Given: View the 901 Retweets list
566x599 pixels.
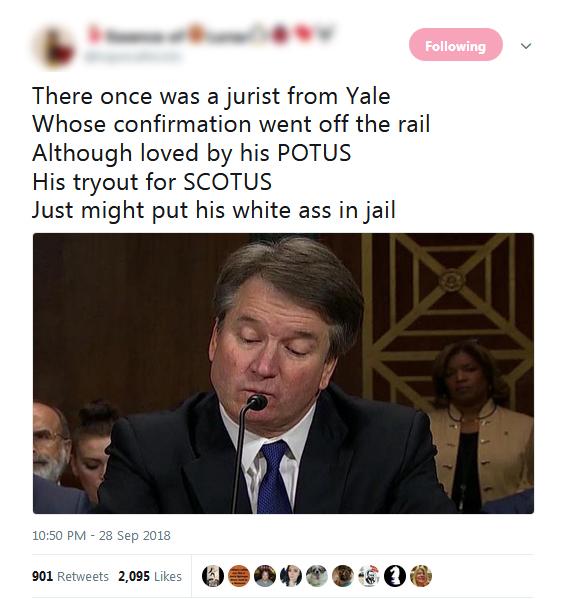Looking at the screenshot, I should pyautogui.click(x=70, y=576).
